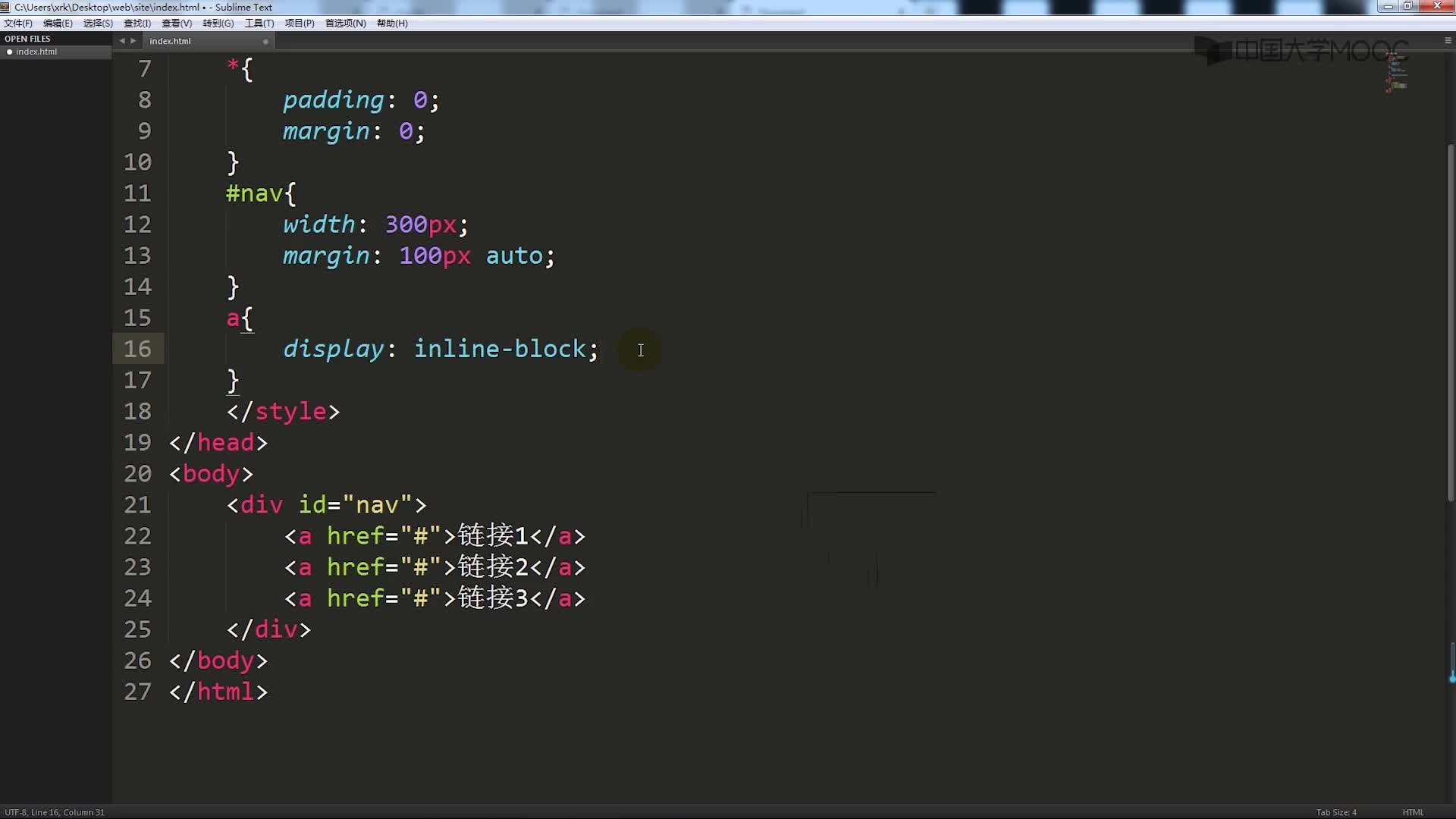Open the 首选项(N) menu
Screen dimensions: 1456x819
click(x=345, y=24)
